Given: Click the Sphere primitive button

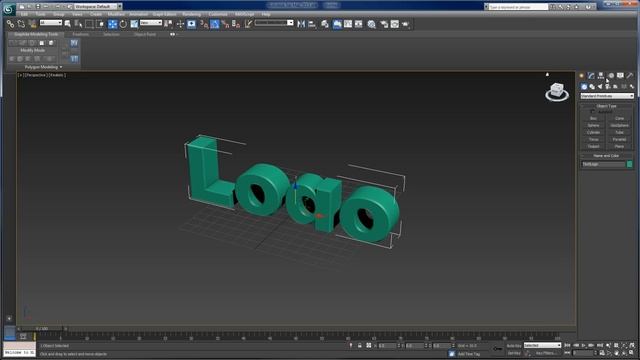Looking at the screenshot, I should pyautogui.click(x=593, y=125).
